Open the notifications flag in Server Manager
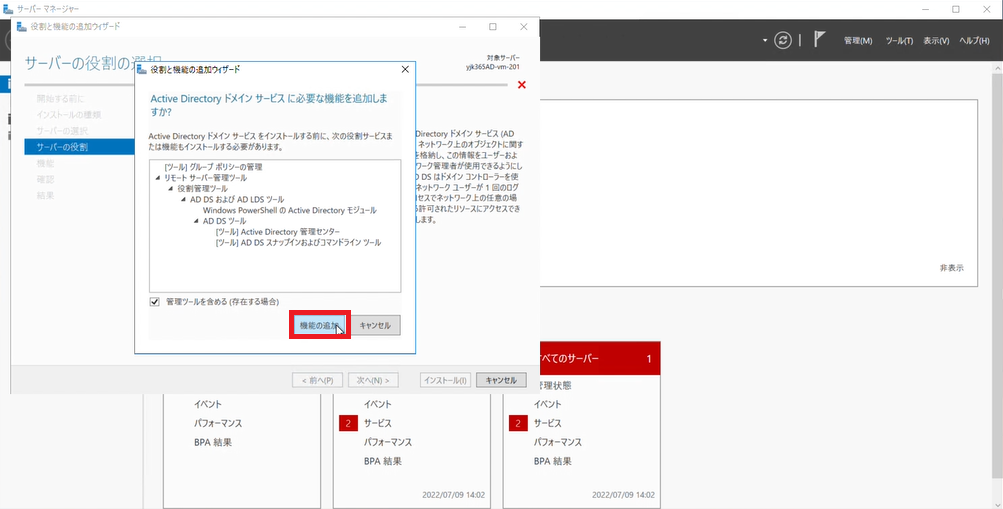The width and height of the screenshot is (1003, 509). 819,39
